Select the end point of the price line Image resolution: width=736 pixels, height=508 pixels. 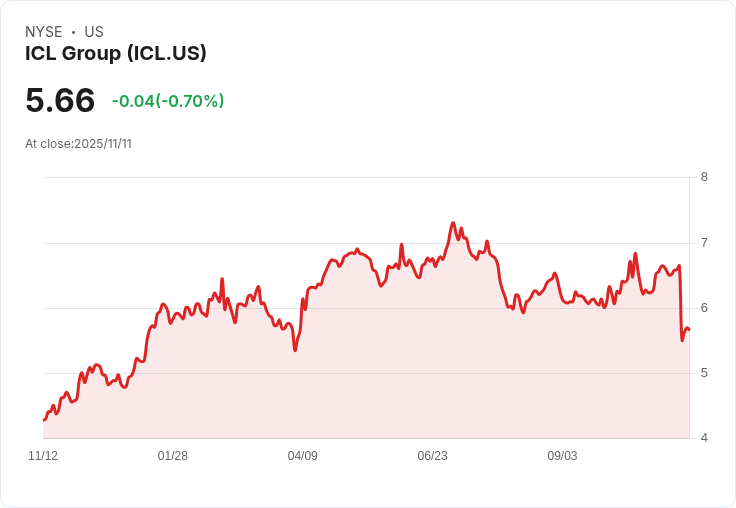pyautogui.click(x=689, y=330)
